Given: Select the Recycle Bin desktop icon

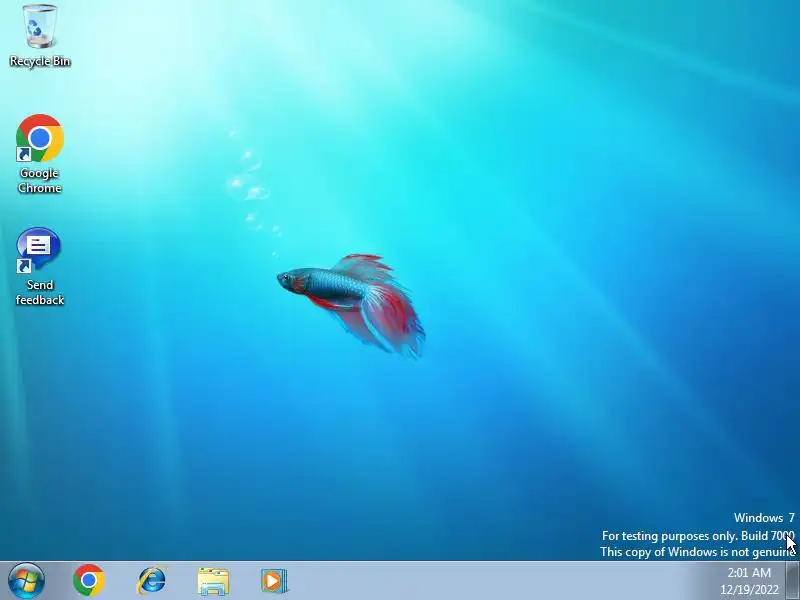Looking at the screenshot, I should point(40,36).
